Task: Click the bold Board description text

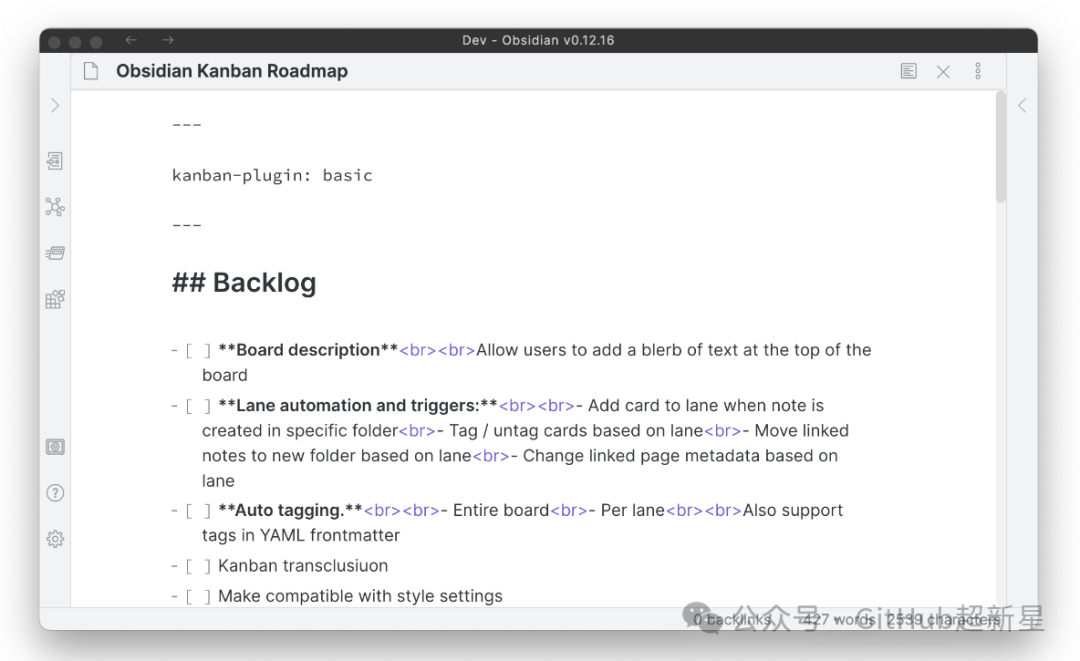Action: pyautogui.click(x=308, y=350)
